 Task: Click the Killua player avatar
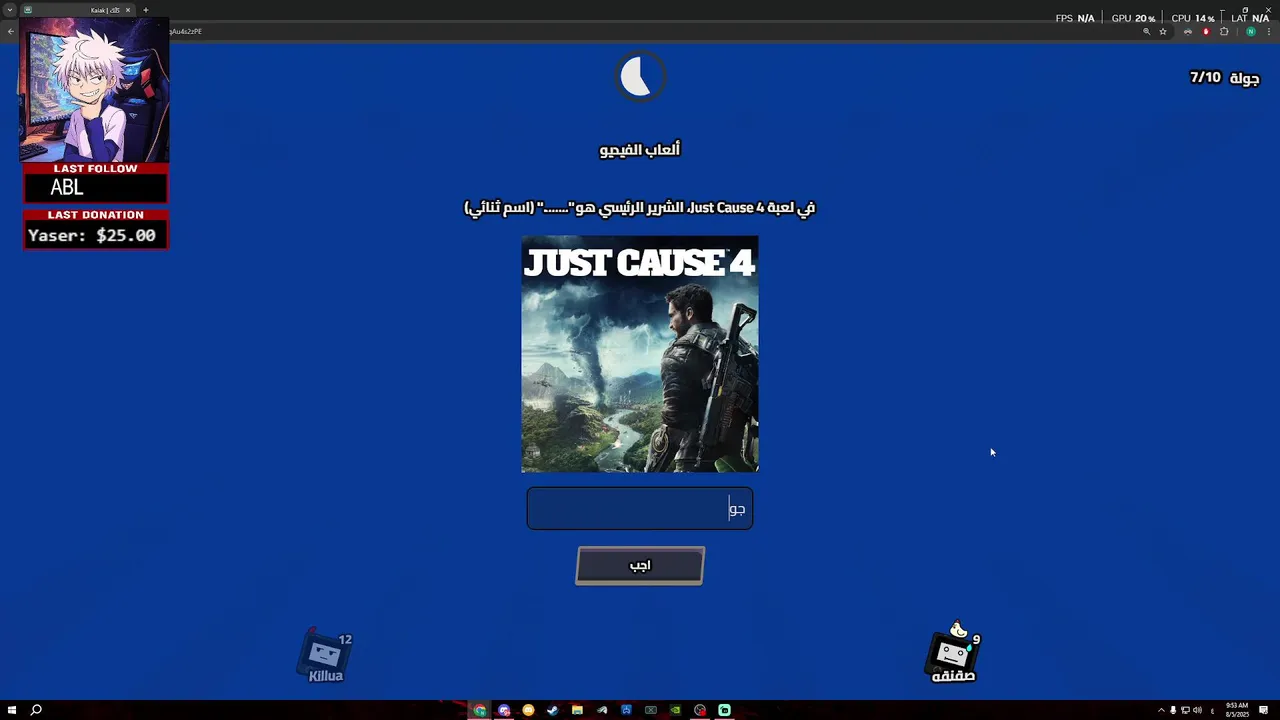(x=326, y=657)
